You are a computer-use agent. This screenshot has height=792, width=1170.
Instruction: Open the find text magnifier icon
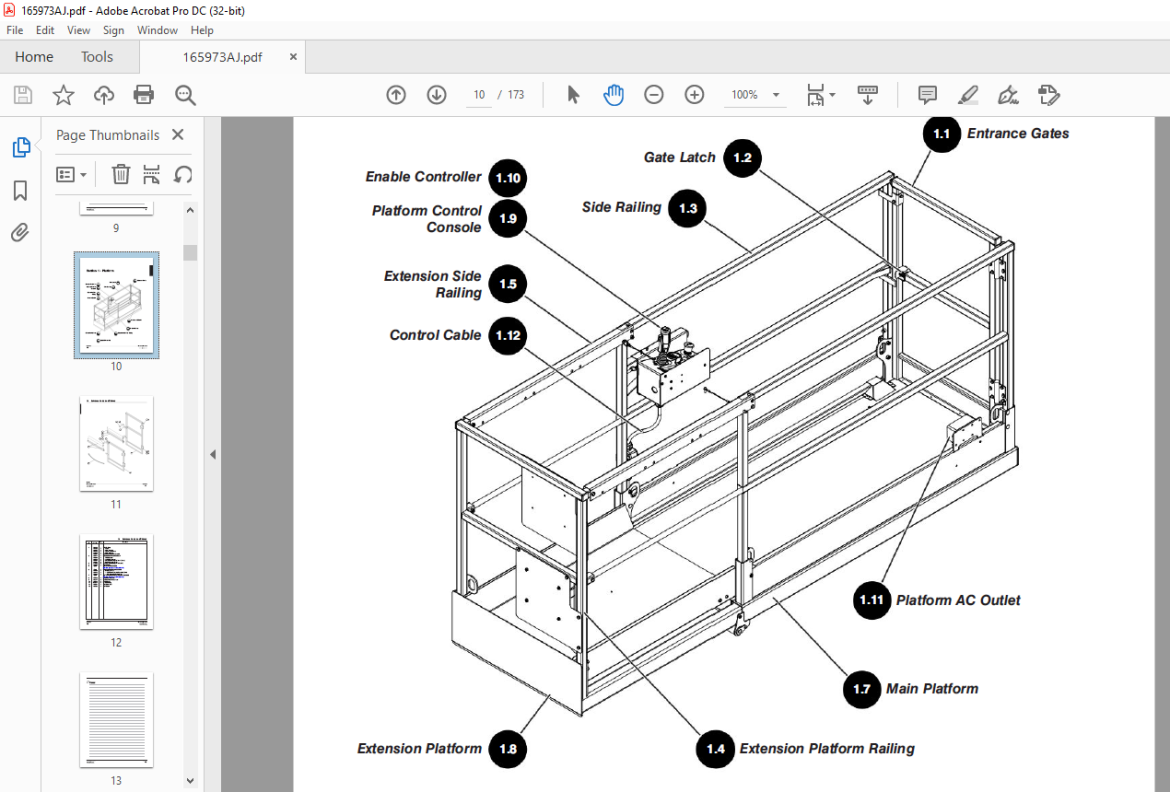coord(185,95)
